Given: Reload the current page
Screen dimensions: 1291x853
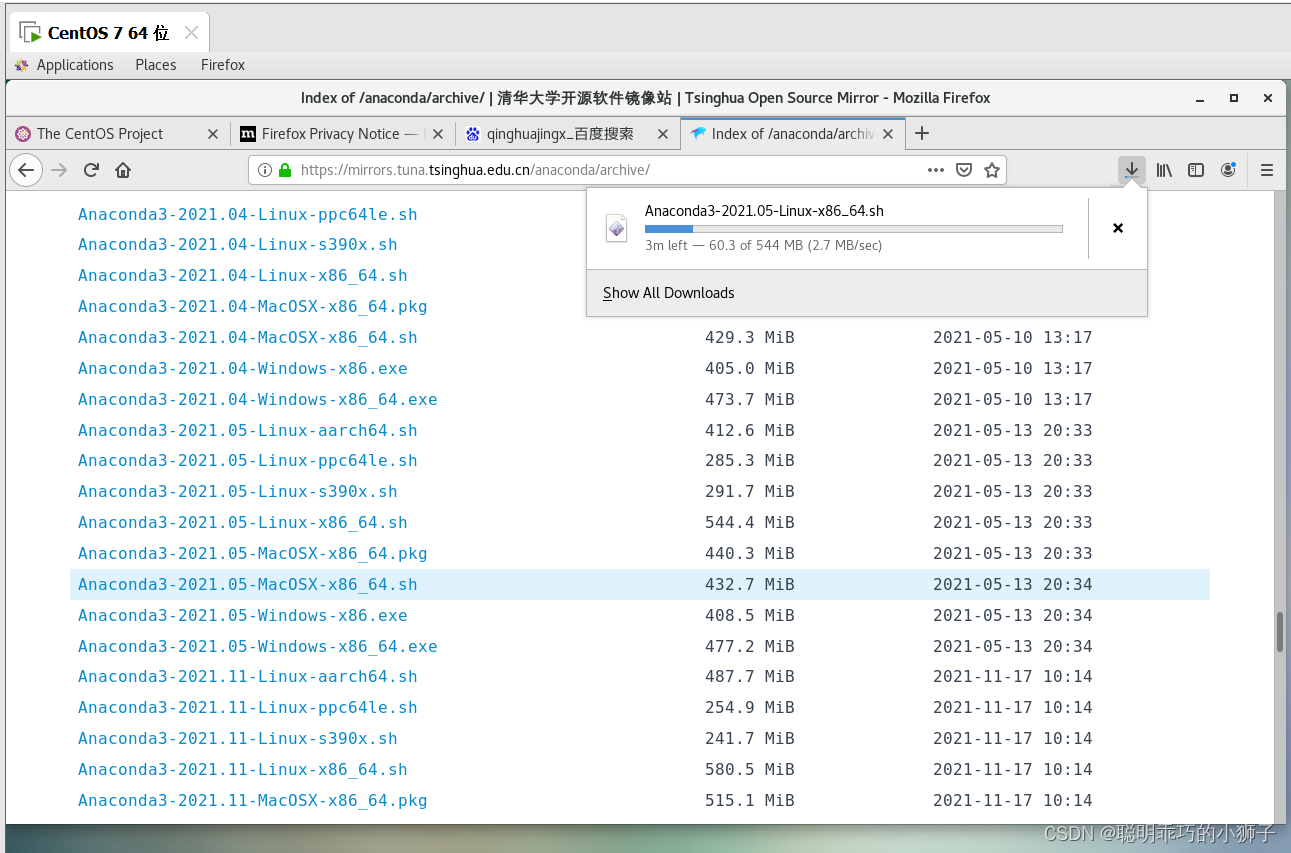Looking at the screenshot, I should (90, 170).
